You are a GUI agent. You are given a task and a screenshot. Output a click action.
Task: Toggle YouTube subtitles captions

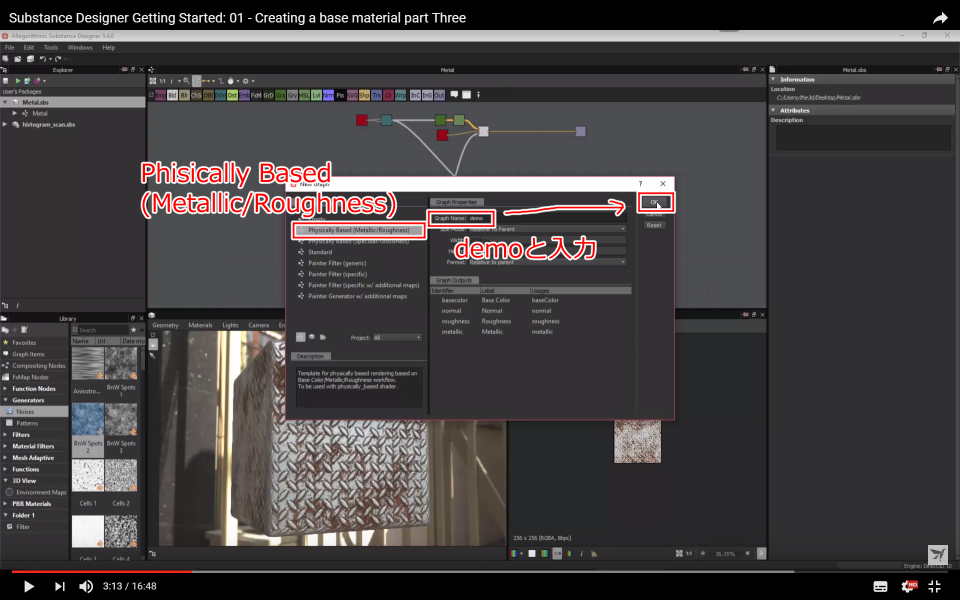tap(880, 586)
